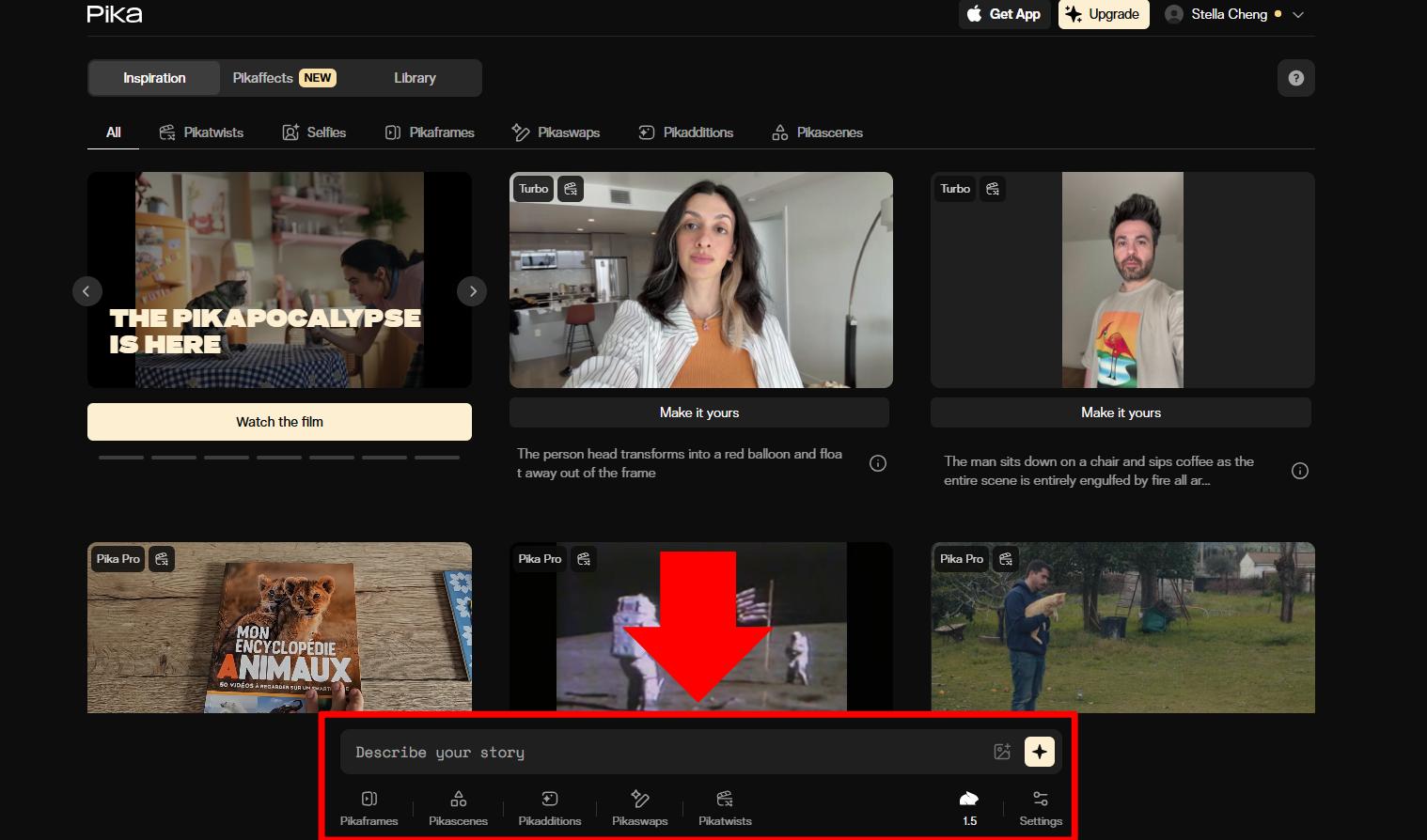
Task: Select the first carousel indicator bar
Action: (121, 458)
